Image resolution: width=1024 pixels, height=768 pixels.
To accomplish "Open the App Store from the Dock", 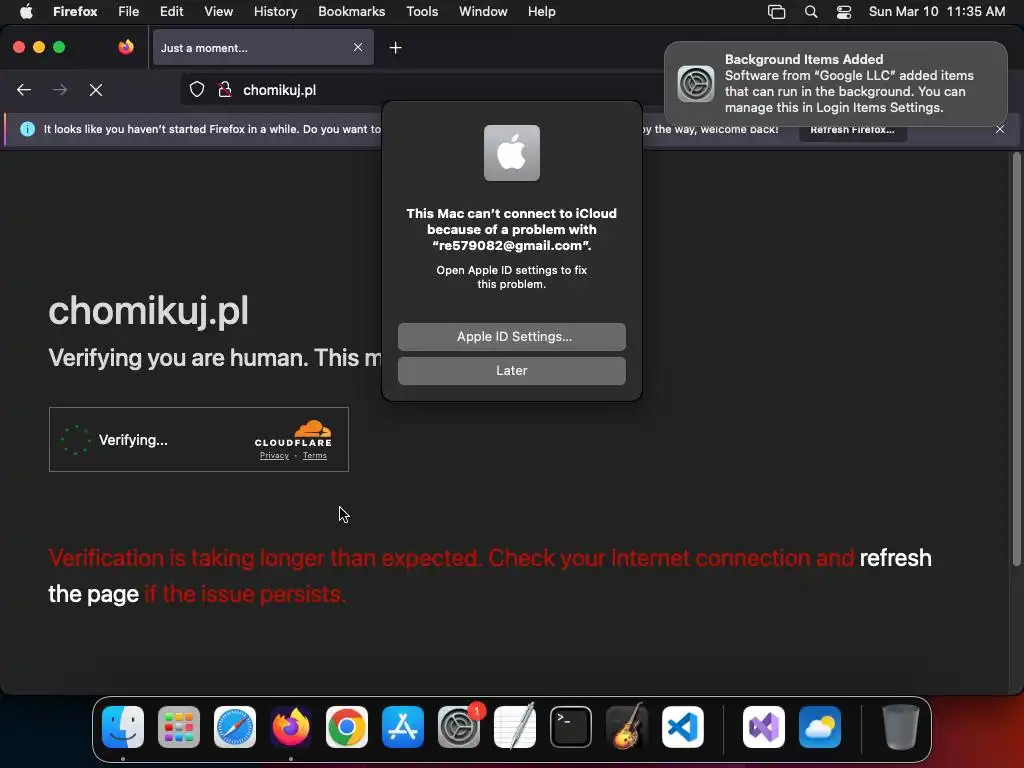I will tap(403, 727).
